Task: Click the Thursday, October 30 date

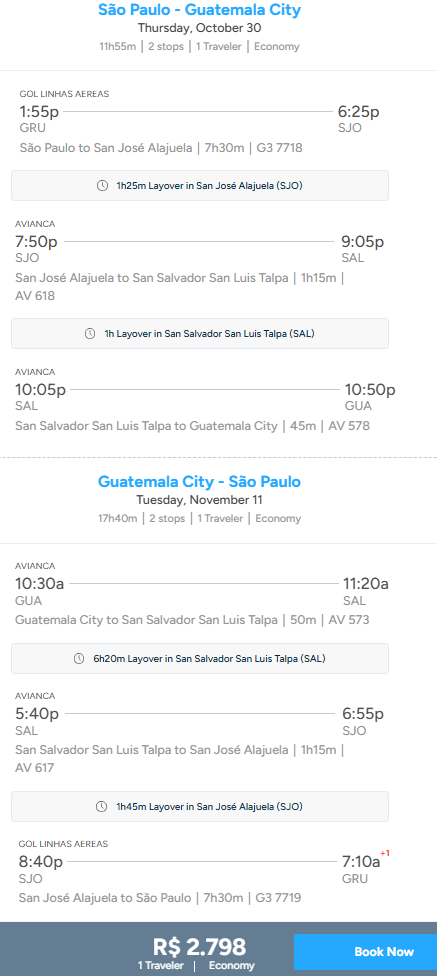Action: pyautogui.click(x=199, y=28)
